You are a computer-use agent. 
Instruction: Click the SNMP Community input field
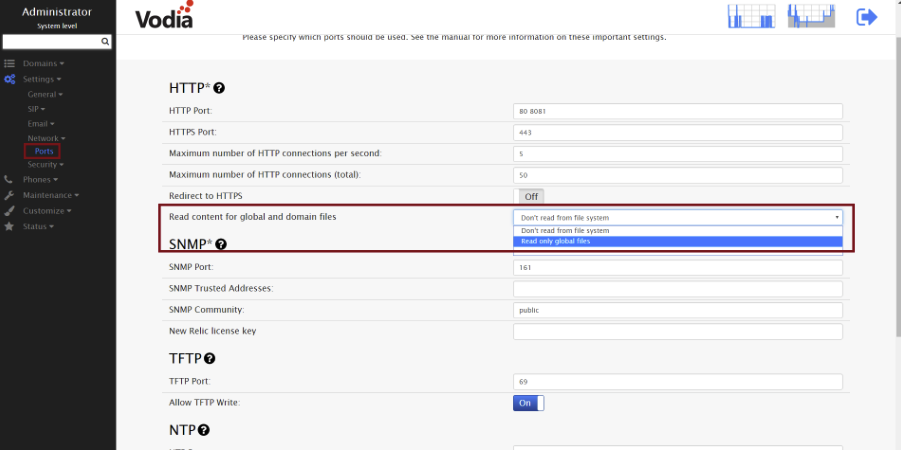[677, 310]
